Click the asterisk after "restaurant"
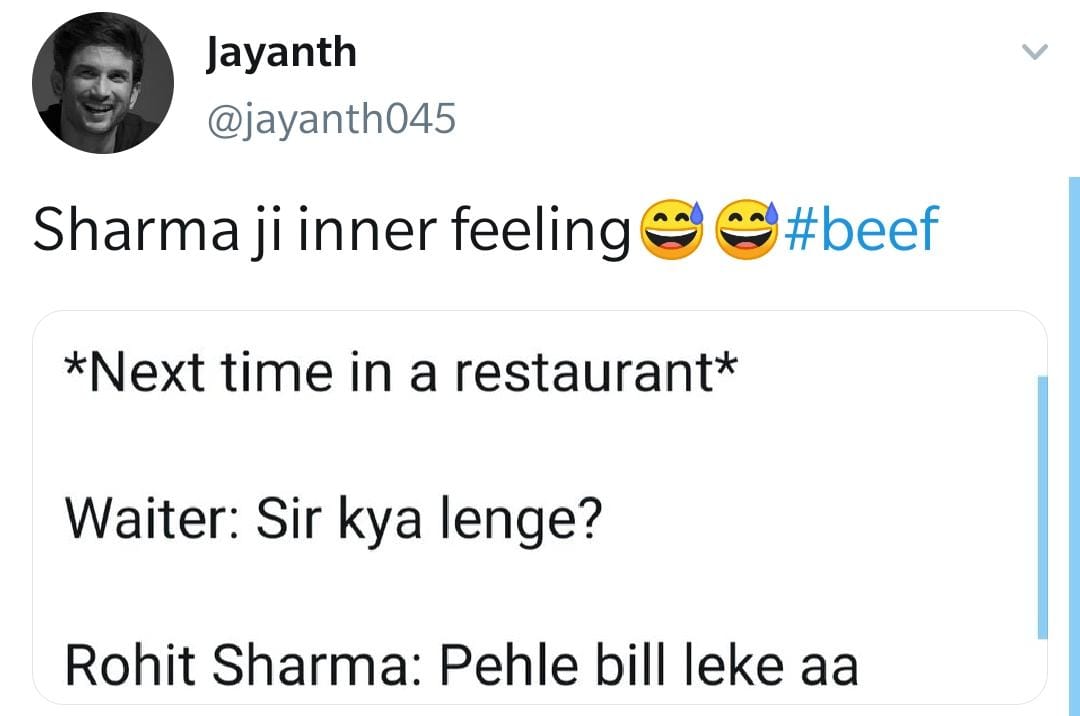This screenshot has height=716, width=1080. pyautogui.click(x=726, y=364)
